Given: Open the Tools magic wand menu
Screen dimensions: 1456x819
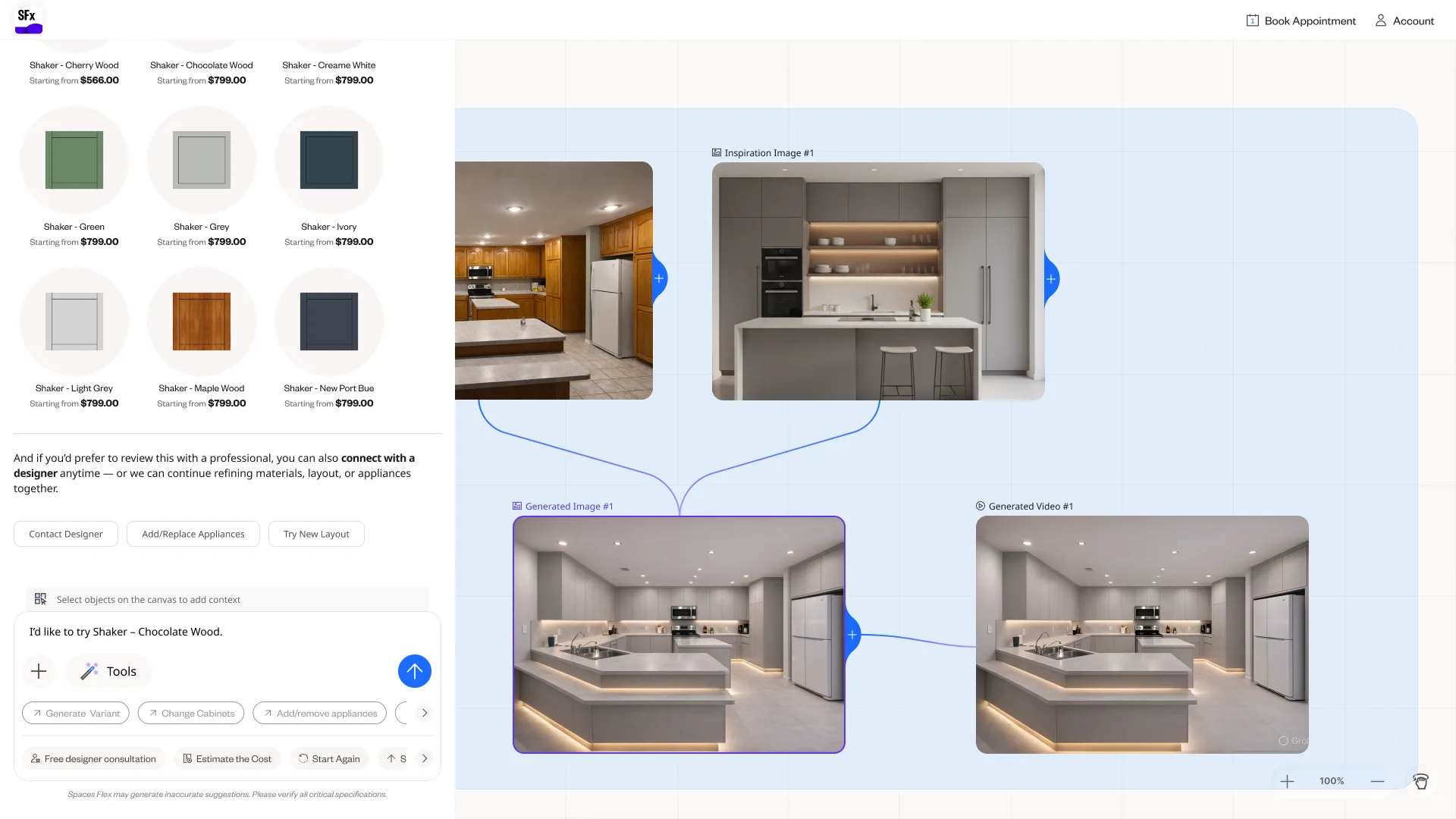Looking at the screenshot, I should coord(108,671).
